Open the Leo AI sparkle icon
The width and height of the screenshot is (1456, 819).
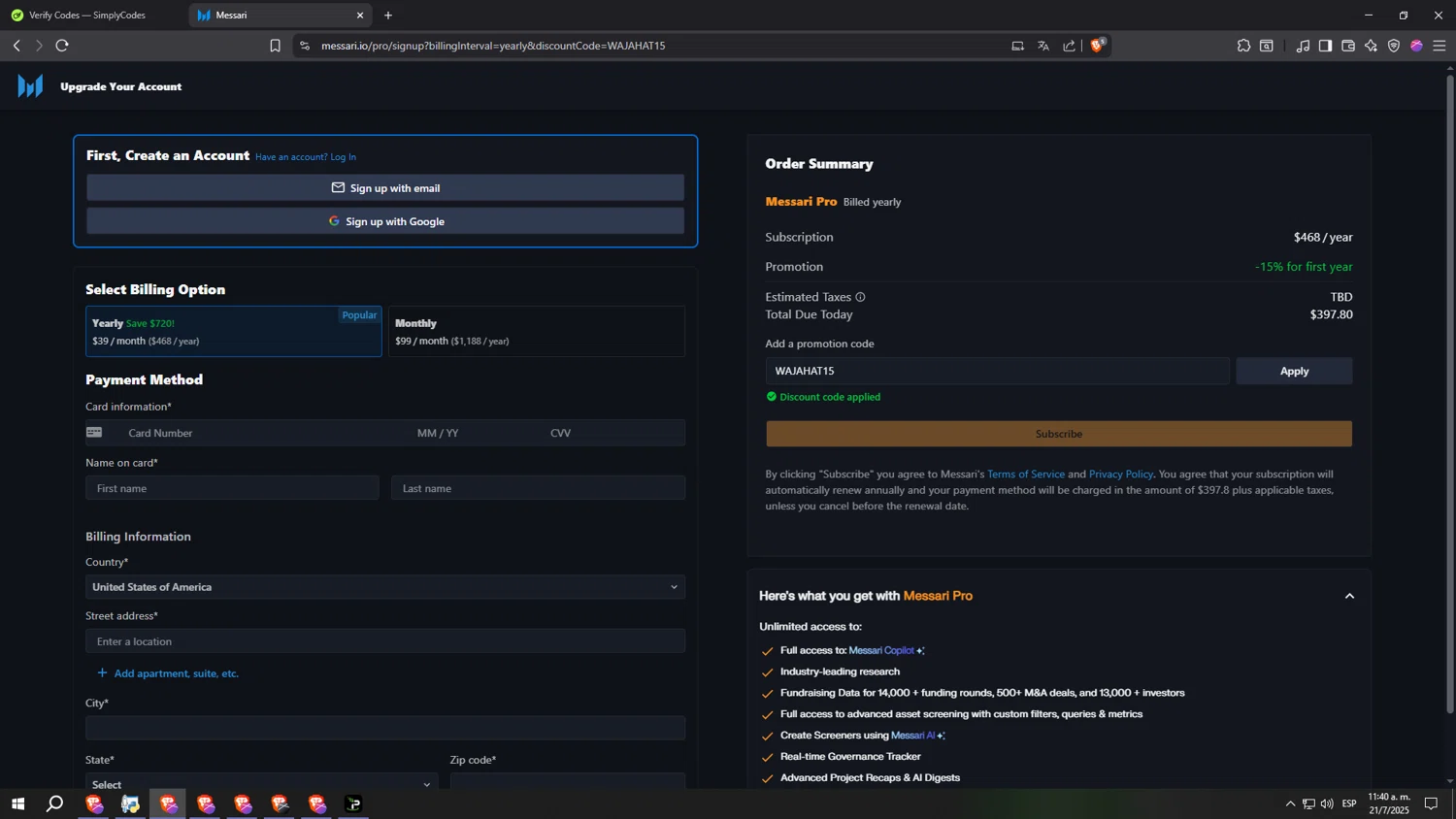(1371, 46)
